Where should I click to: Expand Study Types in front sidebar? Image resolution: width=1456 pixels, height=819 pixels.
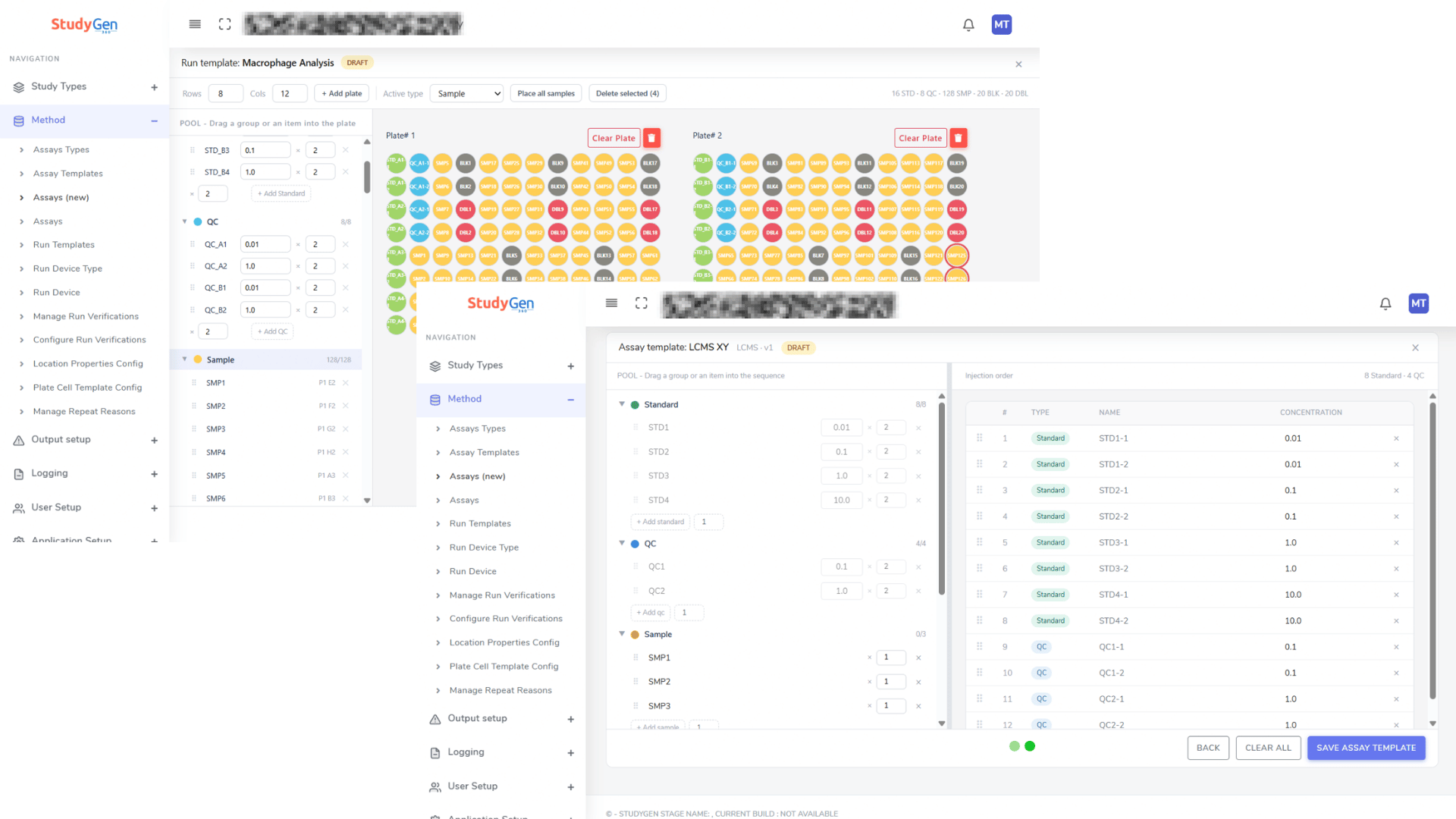pyautogui.click(x=571, y=366)
